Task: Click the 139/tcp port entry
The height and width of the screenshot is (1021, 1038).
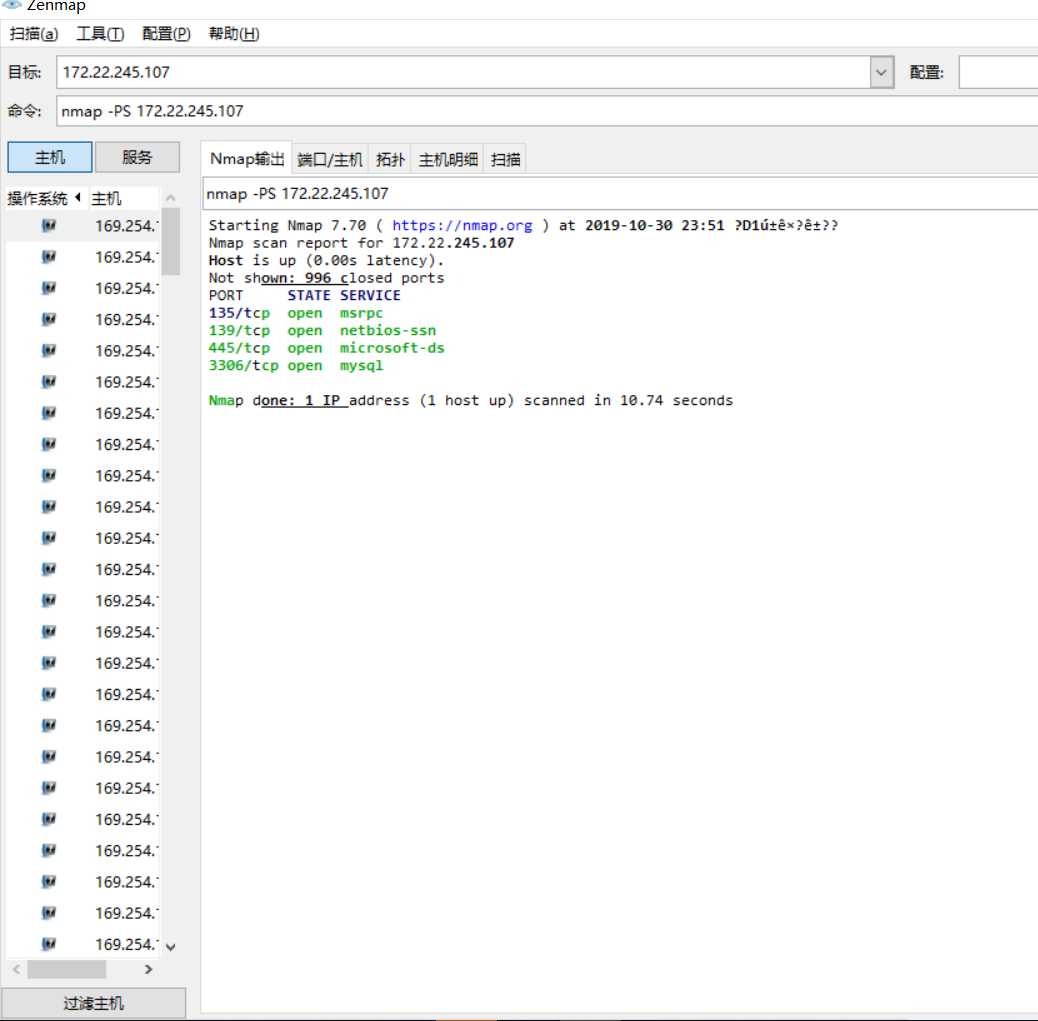Action: coord(239,330)
